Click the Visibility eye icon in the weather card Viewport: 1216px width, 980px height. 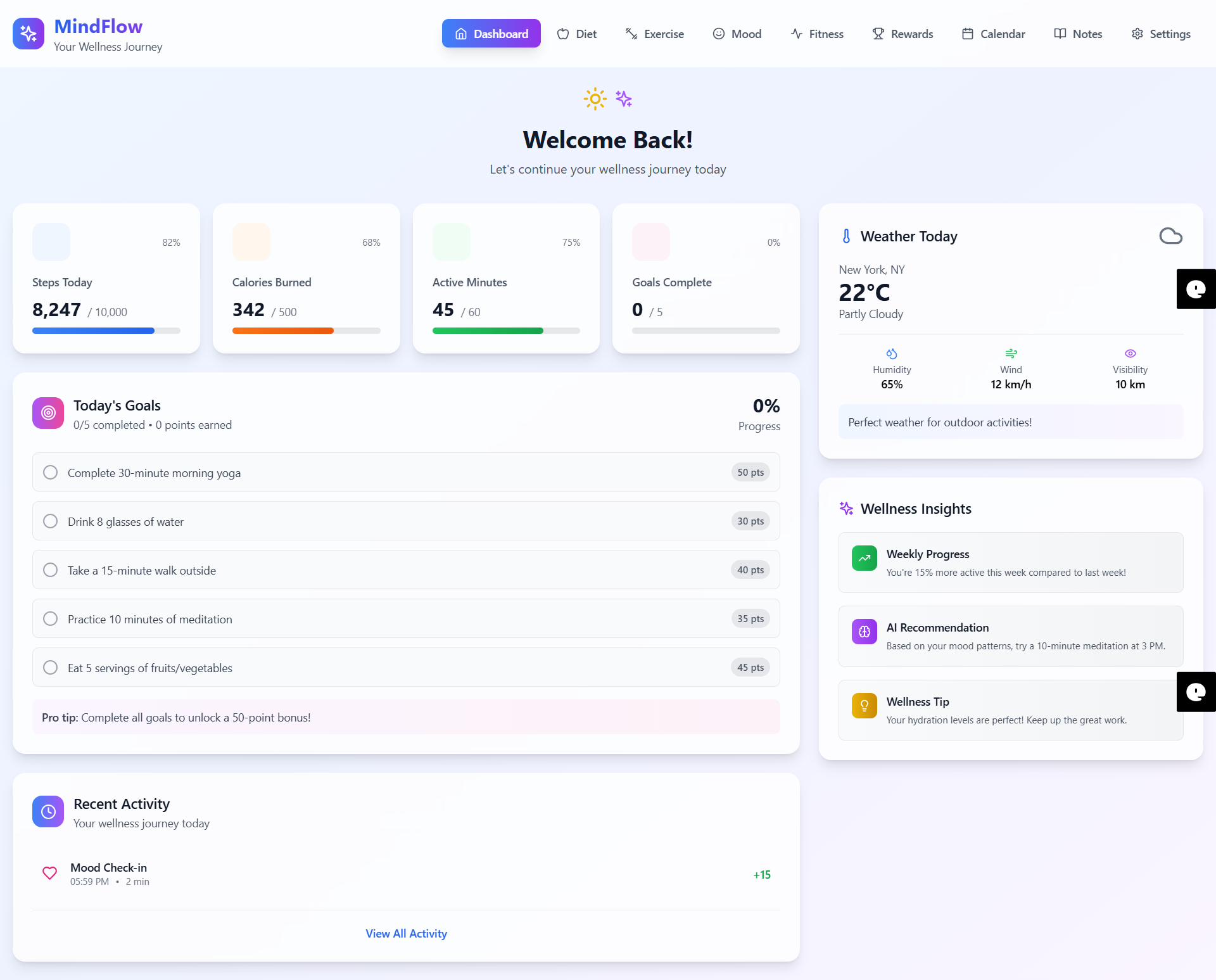click(x=1130, y=353)
